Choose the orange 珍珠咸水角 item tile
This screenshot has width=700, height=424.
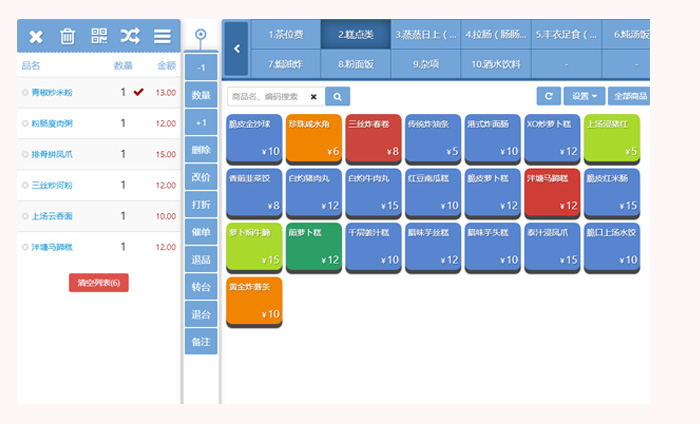313,138
